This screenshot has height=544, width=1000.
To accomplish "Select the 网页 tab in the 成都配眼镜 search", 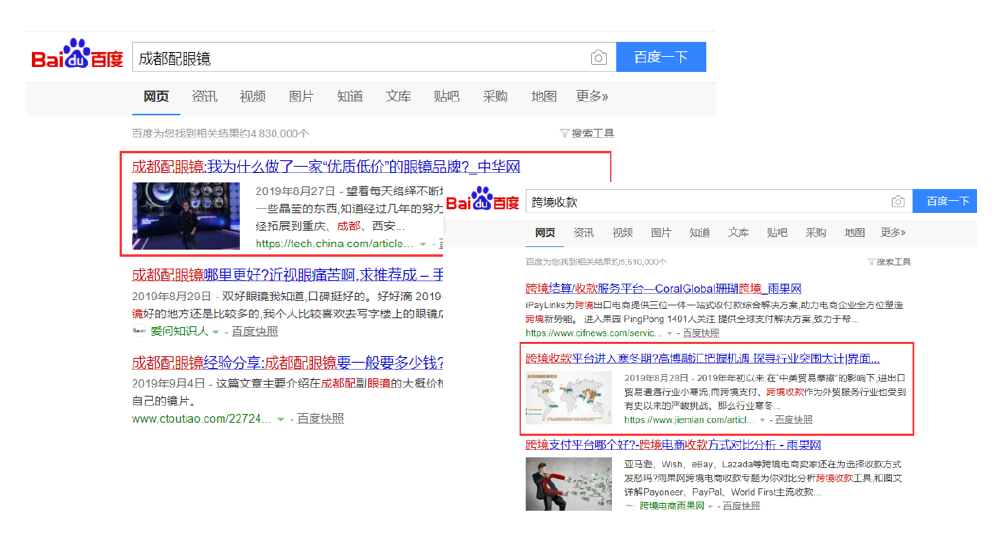I will point(156,96).
